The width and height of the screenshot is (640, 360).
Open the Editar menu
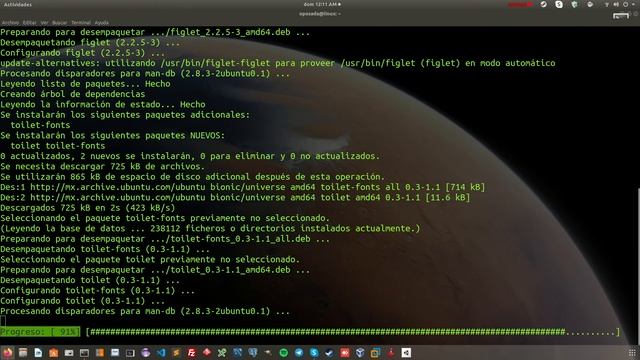(29, 23)
